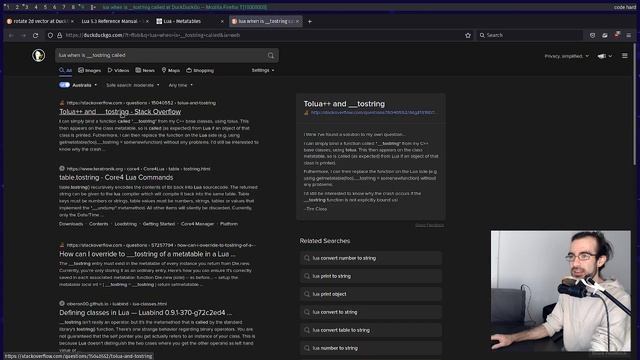Screen dimensions: 640x360
Task: Click the extension icon next to Pocket
Action: click(x=605, y=36)
